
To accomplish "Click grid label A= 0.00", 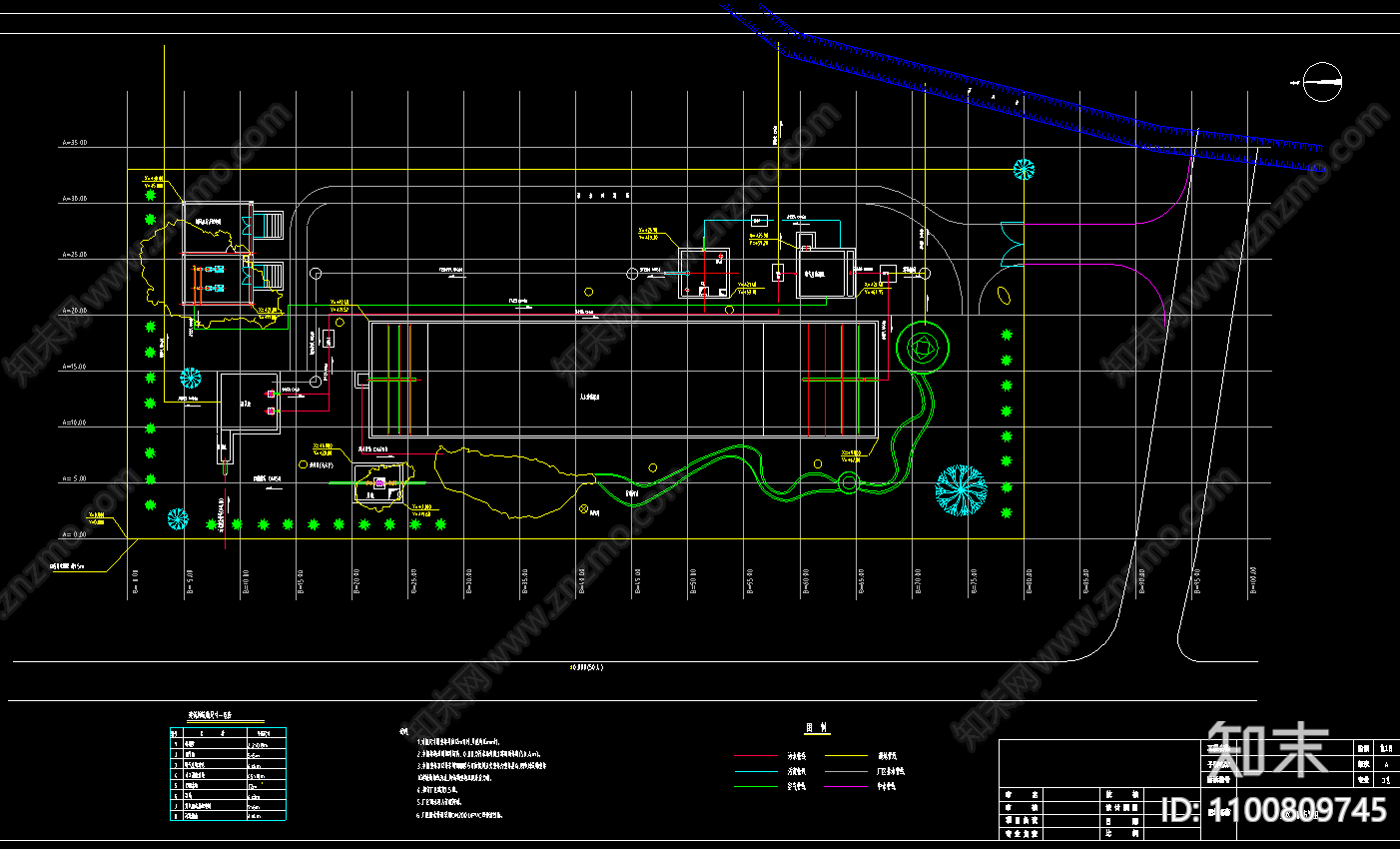I will point(75,534).
